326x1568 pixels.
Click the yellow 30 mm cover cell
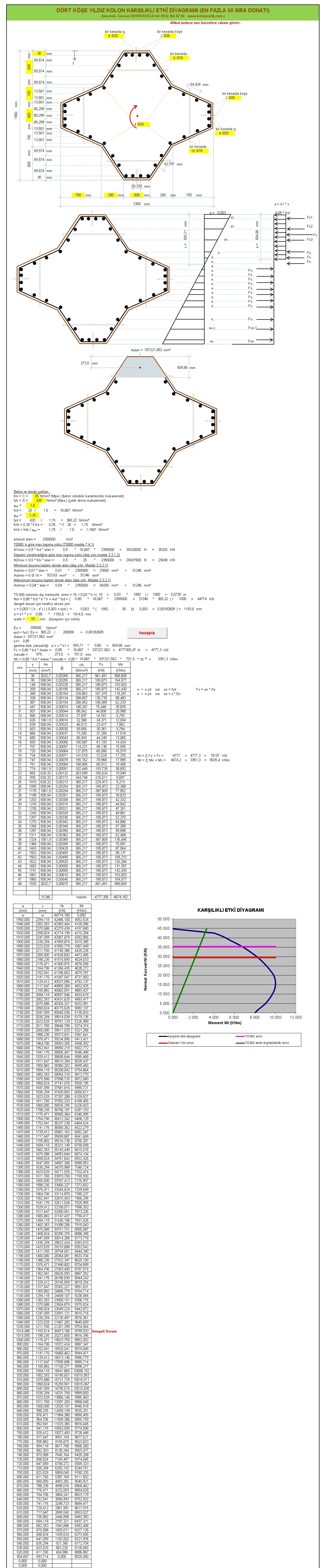click(40, 54)
